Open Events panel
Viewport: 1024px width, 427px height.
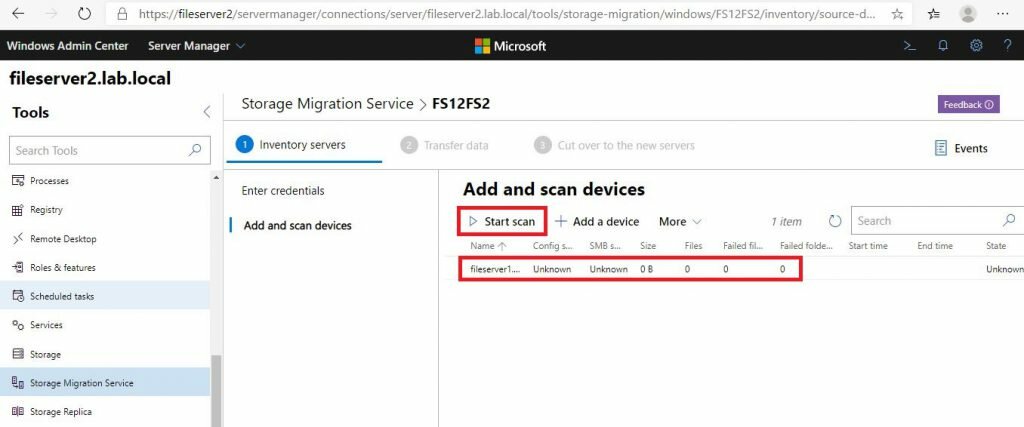click(961, 148)
